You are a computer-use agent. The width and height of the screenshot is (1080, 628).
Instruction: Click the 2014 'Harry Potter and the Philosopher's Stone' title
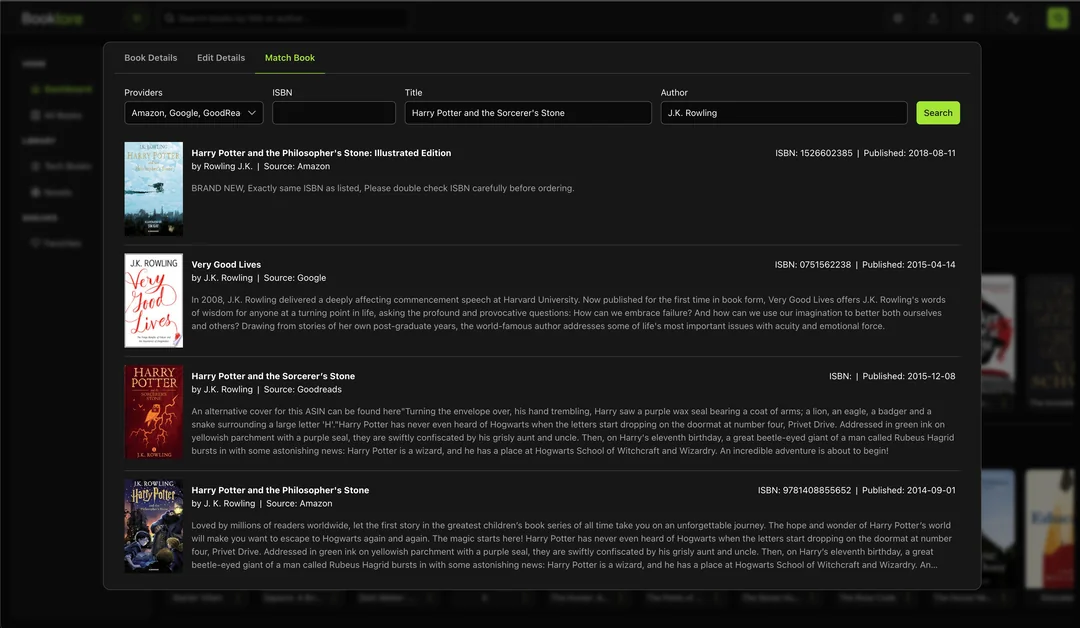(280, 490)
